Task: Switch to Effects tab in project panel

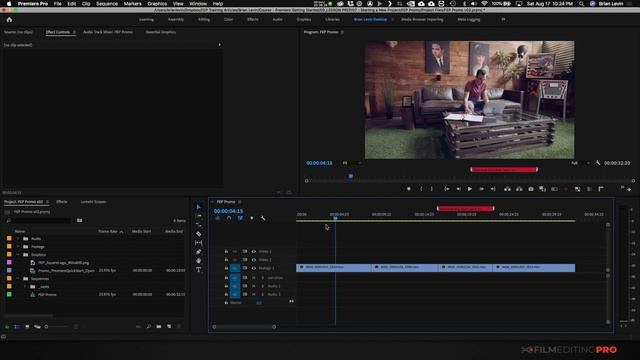Action: (62, 202)
